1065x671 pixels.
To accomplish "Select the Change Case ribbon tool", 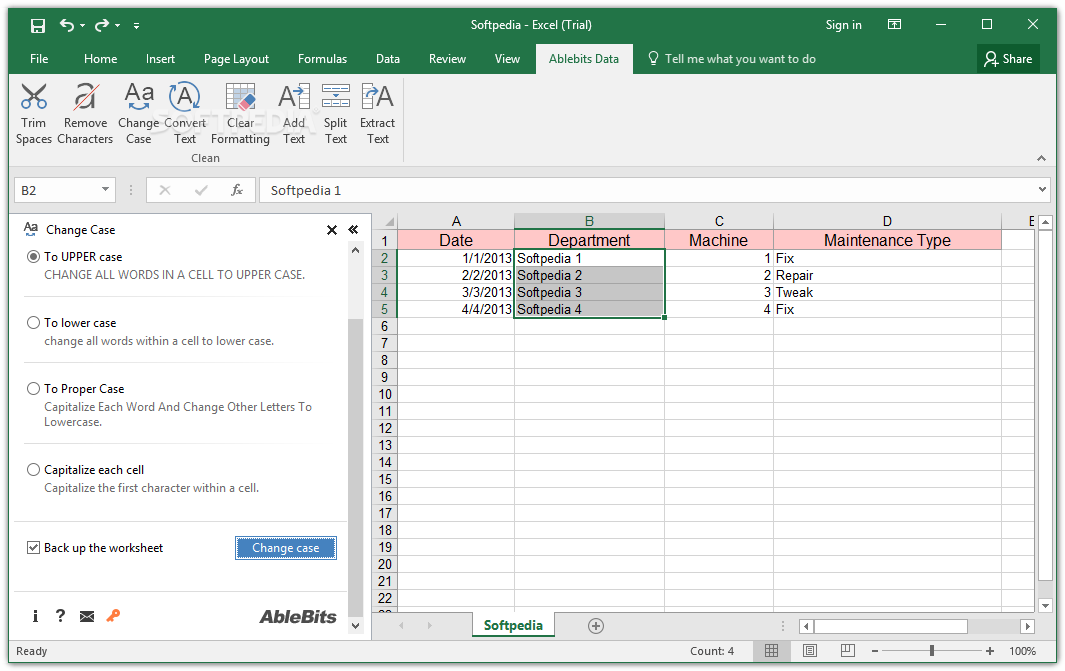I will point(139,113).
